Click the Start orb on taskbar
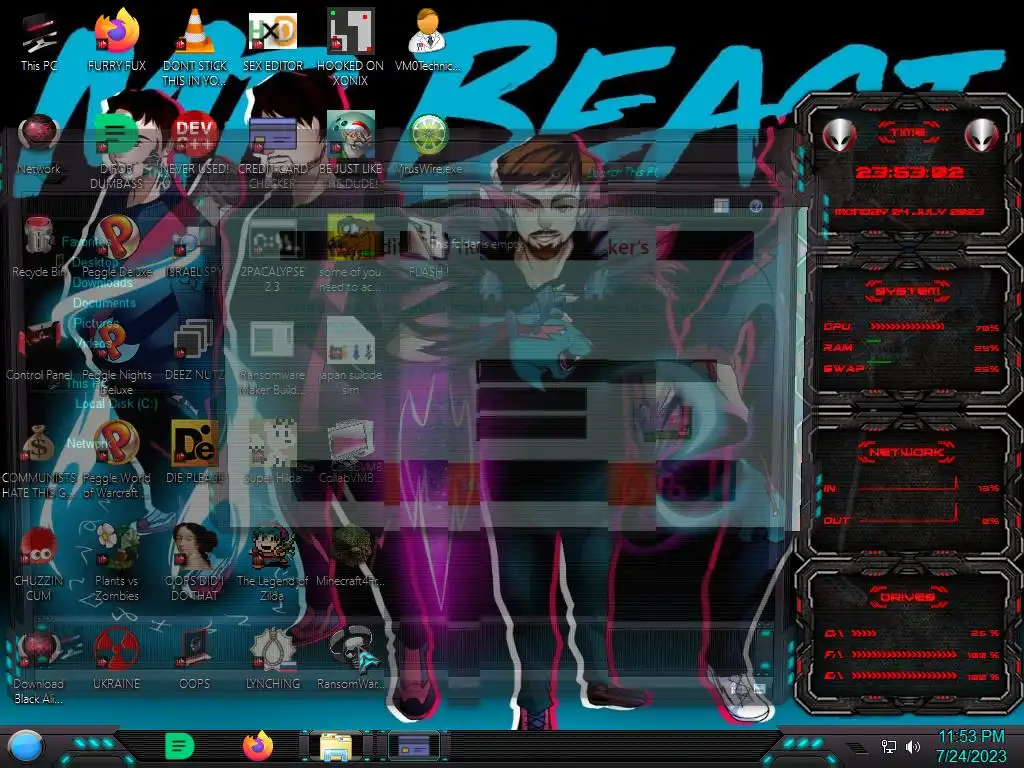The width and height of the screenshot is (1024, 768). 26,746
